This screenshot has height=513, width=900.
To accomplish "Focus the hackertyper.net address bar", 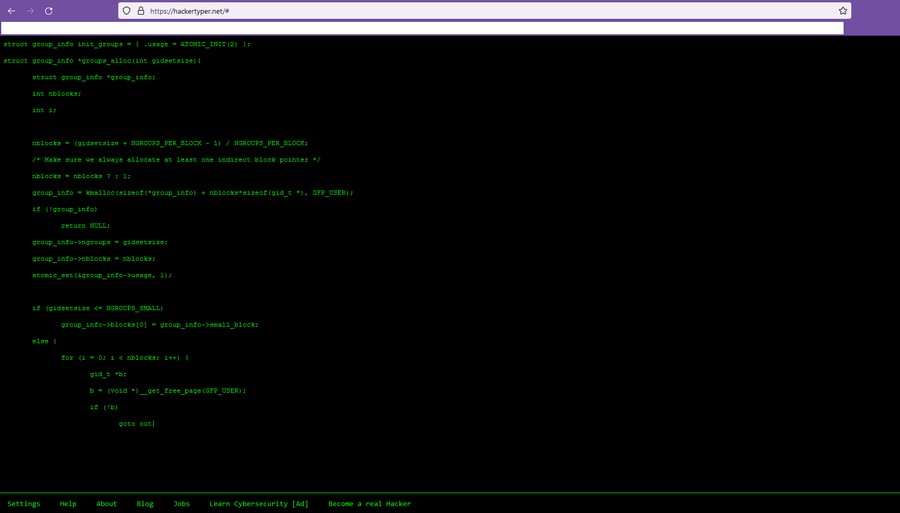I will click(400, 10).
